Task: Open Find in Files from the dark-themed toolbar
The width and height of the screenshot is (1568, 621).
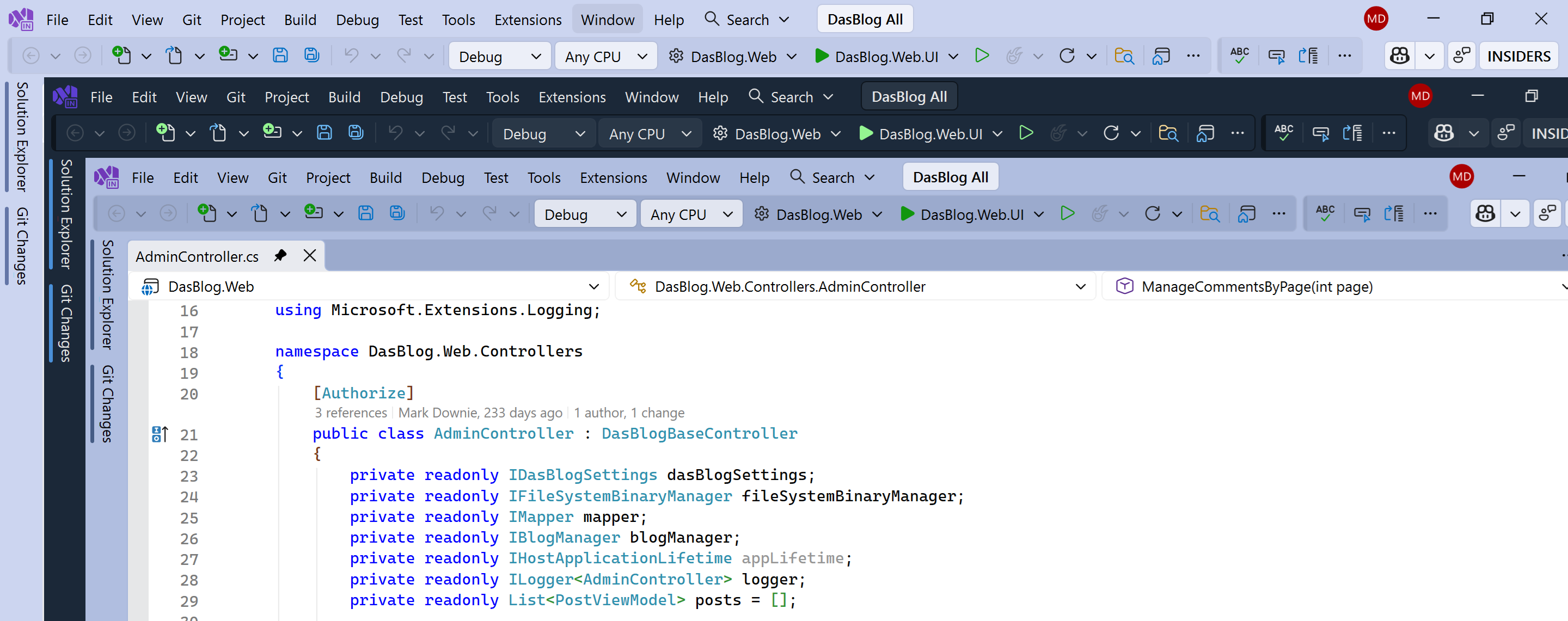Action: 1168,133
